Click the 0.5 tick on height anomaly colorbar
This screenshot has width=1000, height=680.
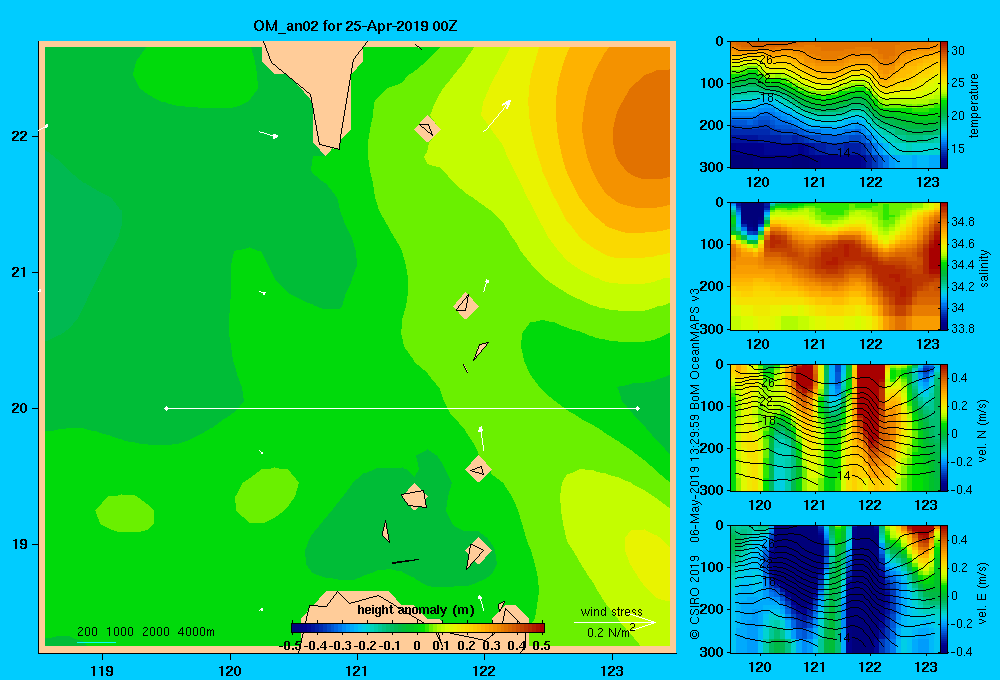coord(541,646)
